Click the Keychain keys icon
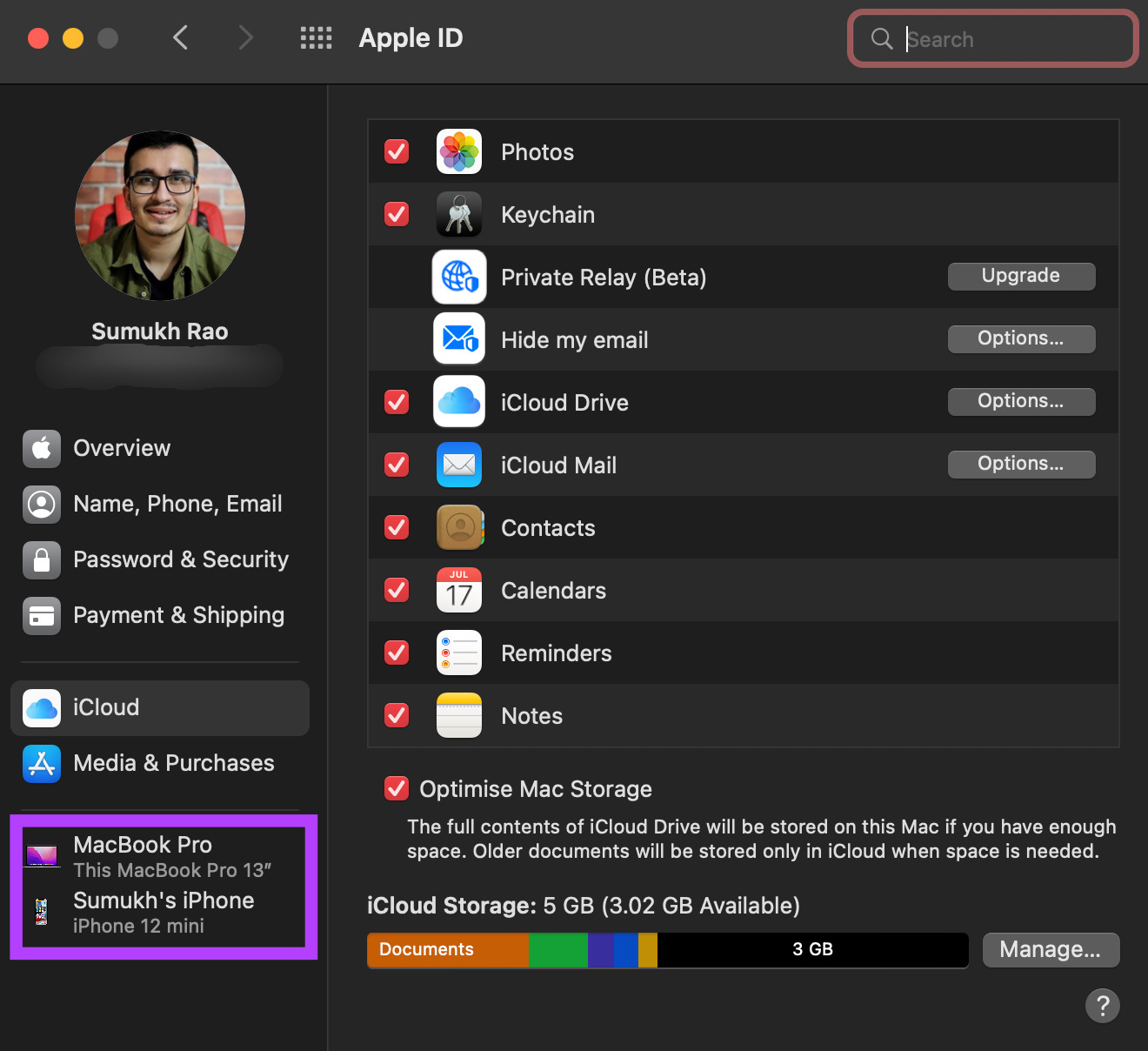 click(459, 214)
